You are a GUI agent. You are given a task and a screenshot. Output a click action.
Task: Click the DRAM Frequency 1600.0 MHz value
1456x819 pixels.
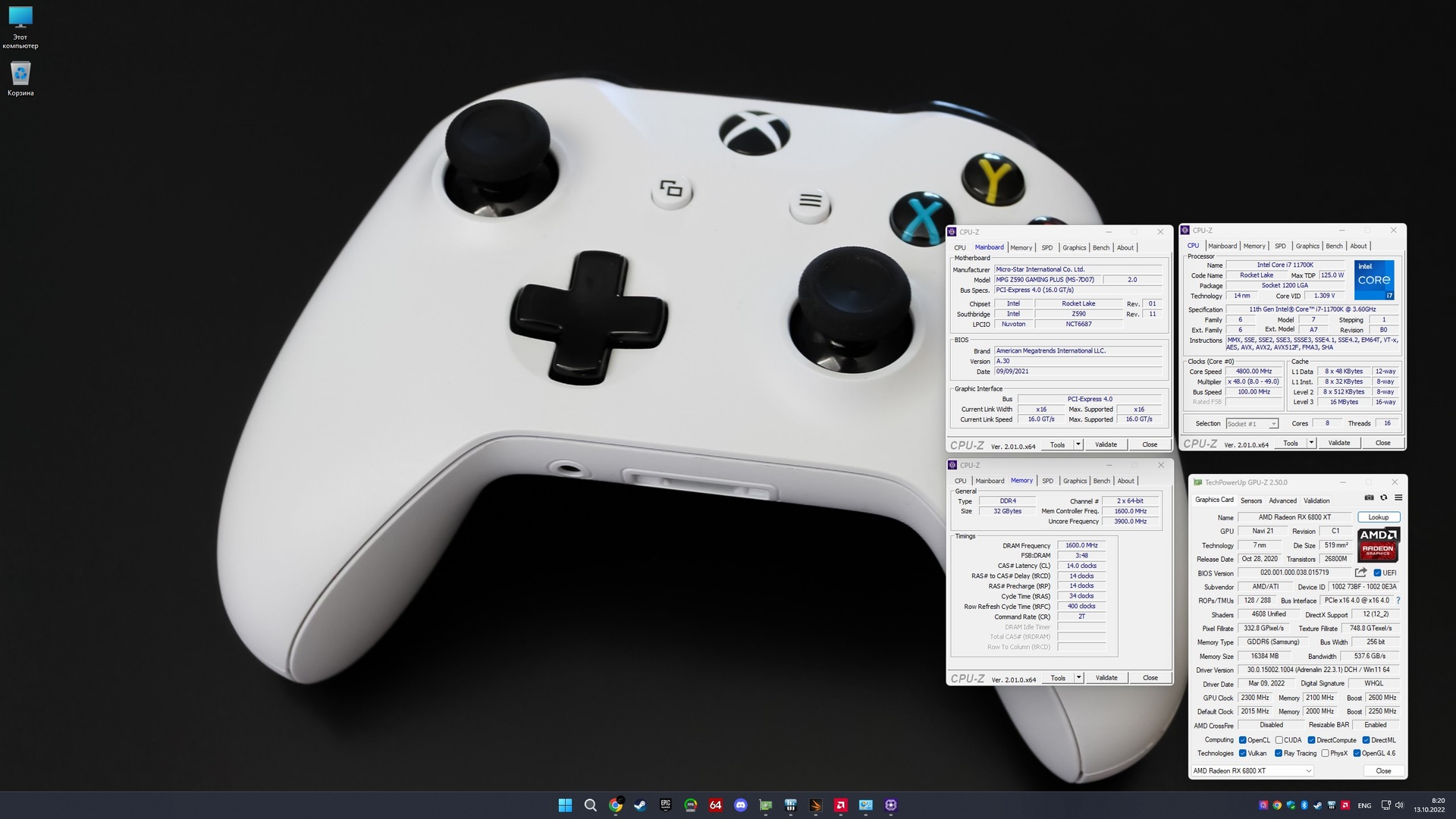pos(1081,545)
